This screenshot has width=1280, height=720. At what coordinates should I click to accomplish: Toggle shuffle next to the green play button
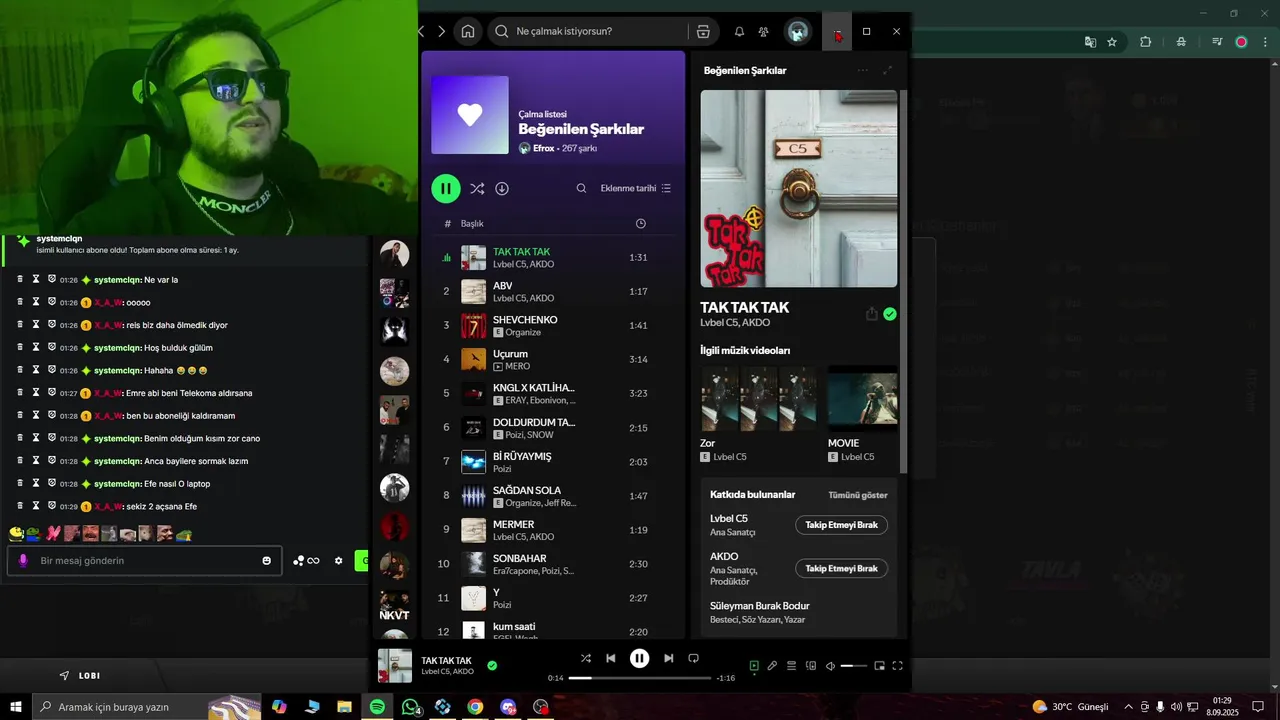point(477,188)
